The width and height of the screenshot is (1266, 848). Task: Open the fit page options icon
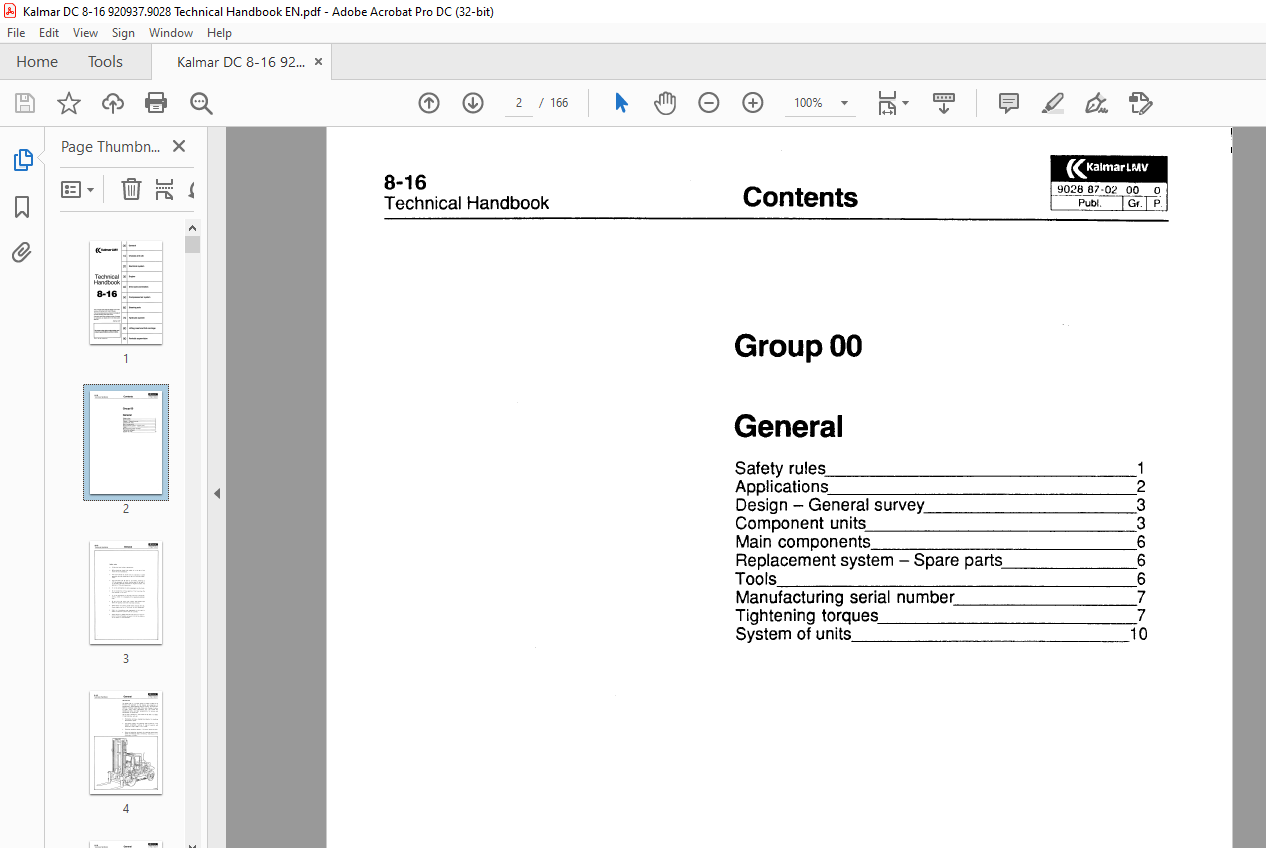(x=892, y=103)
